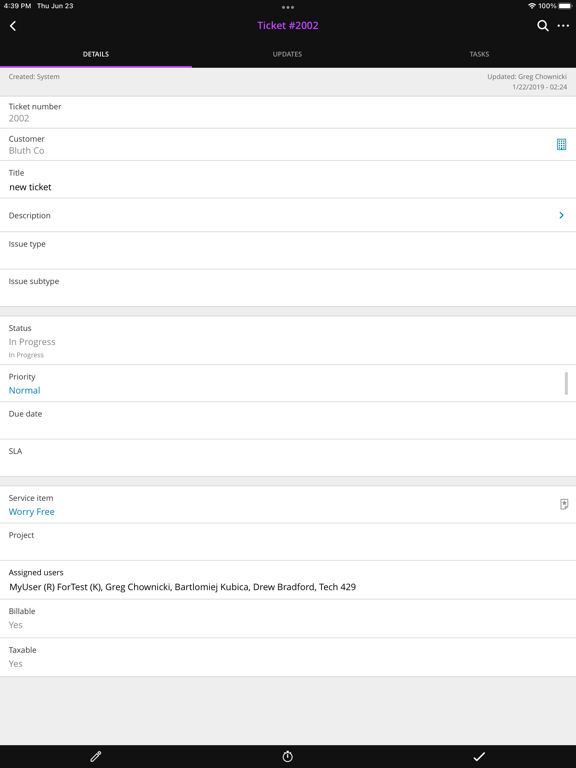Screen dimensions: 576x768
Task: Tap the battery indicator
Action: click(565, 6)
